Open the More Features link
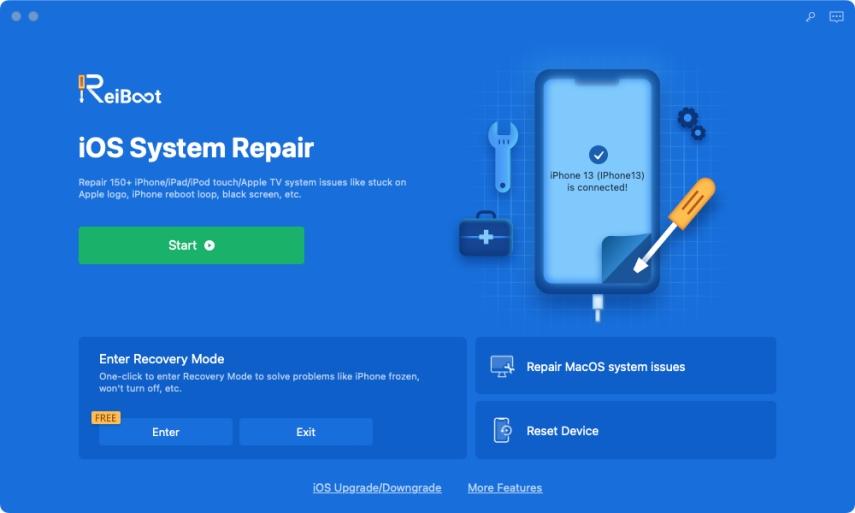 [505, 488]
